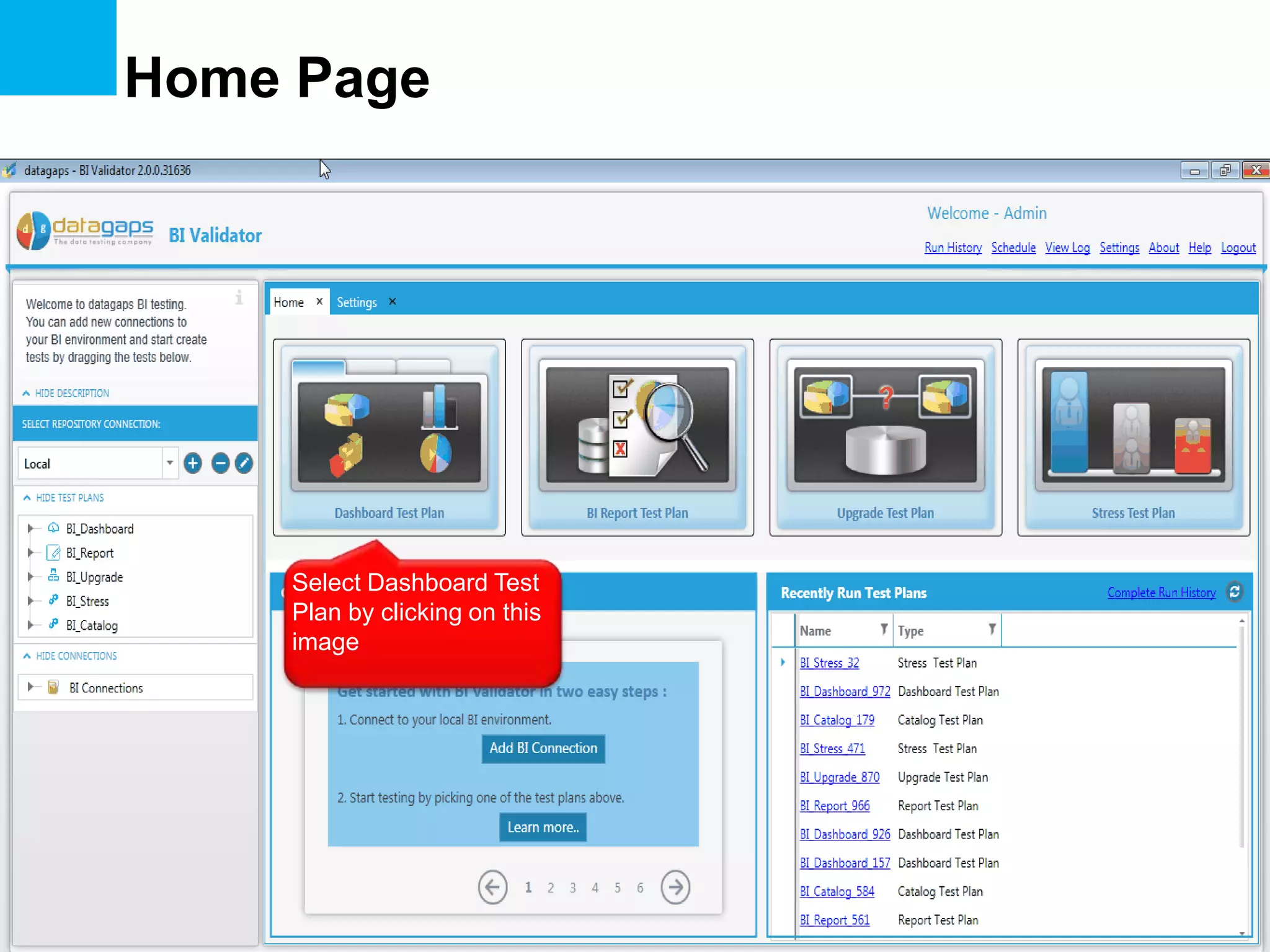Open the Local repository dropdown
Screen dimensions: 1270x952
(x=169, y=463)
